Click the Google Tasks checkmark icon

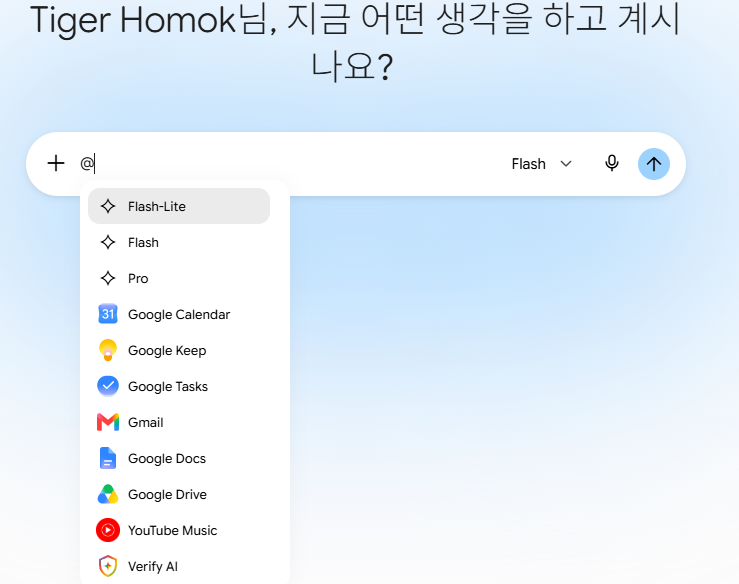pos(108,386)
